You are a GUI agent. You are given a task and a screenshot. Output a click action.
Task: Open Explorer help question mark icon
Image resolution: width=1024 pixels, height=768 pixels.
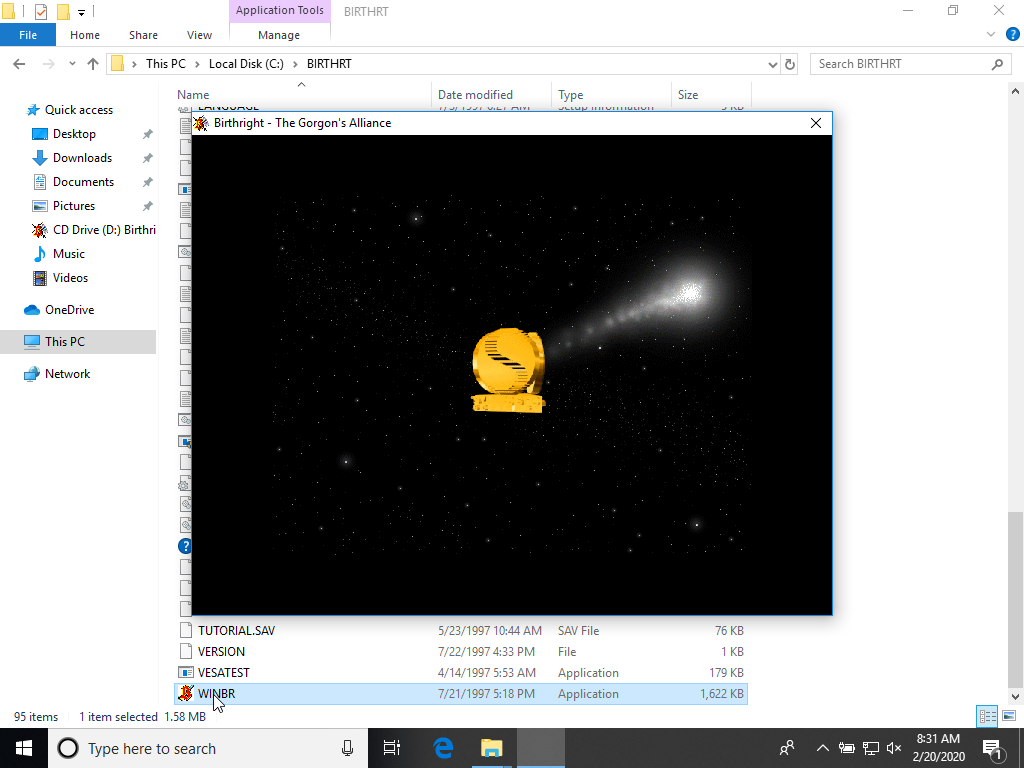click(1012, 35)
